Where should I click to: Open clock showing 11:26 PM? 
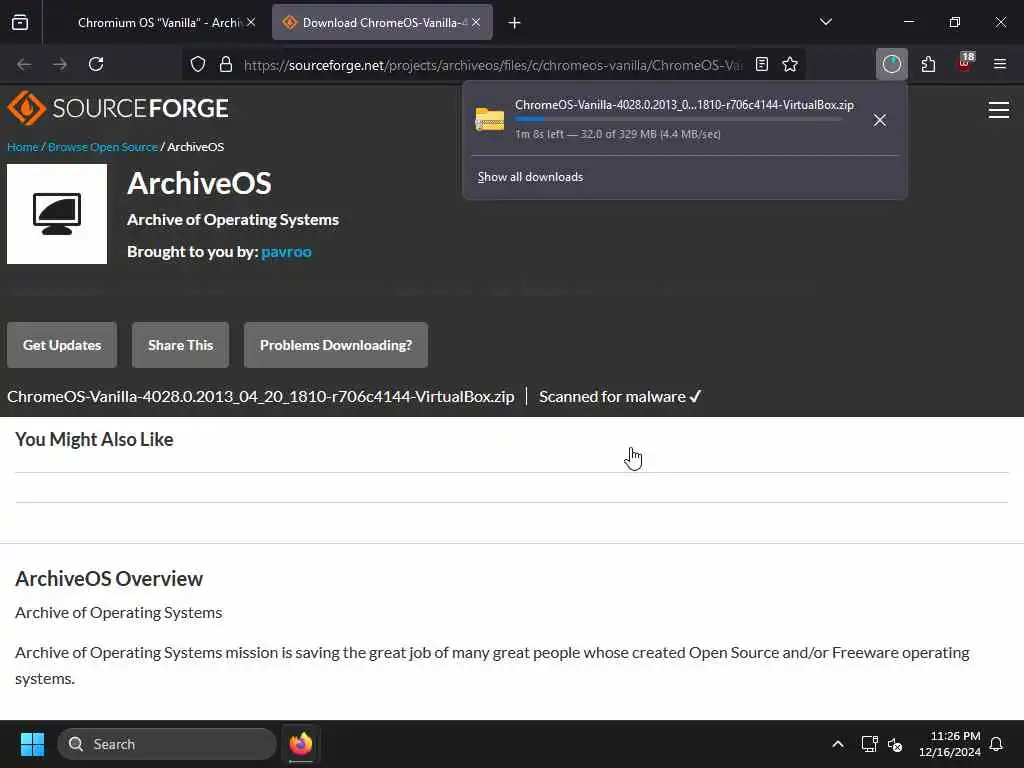950,744
